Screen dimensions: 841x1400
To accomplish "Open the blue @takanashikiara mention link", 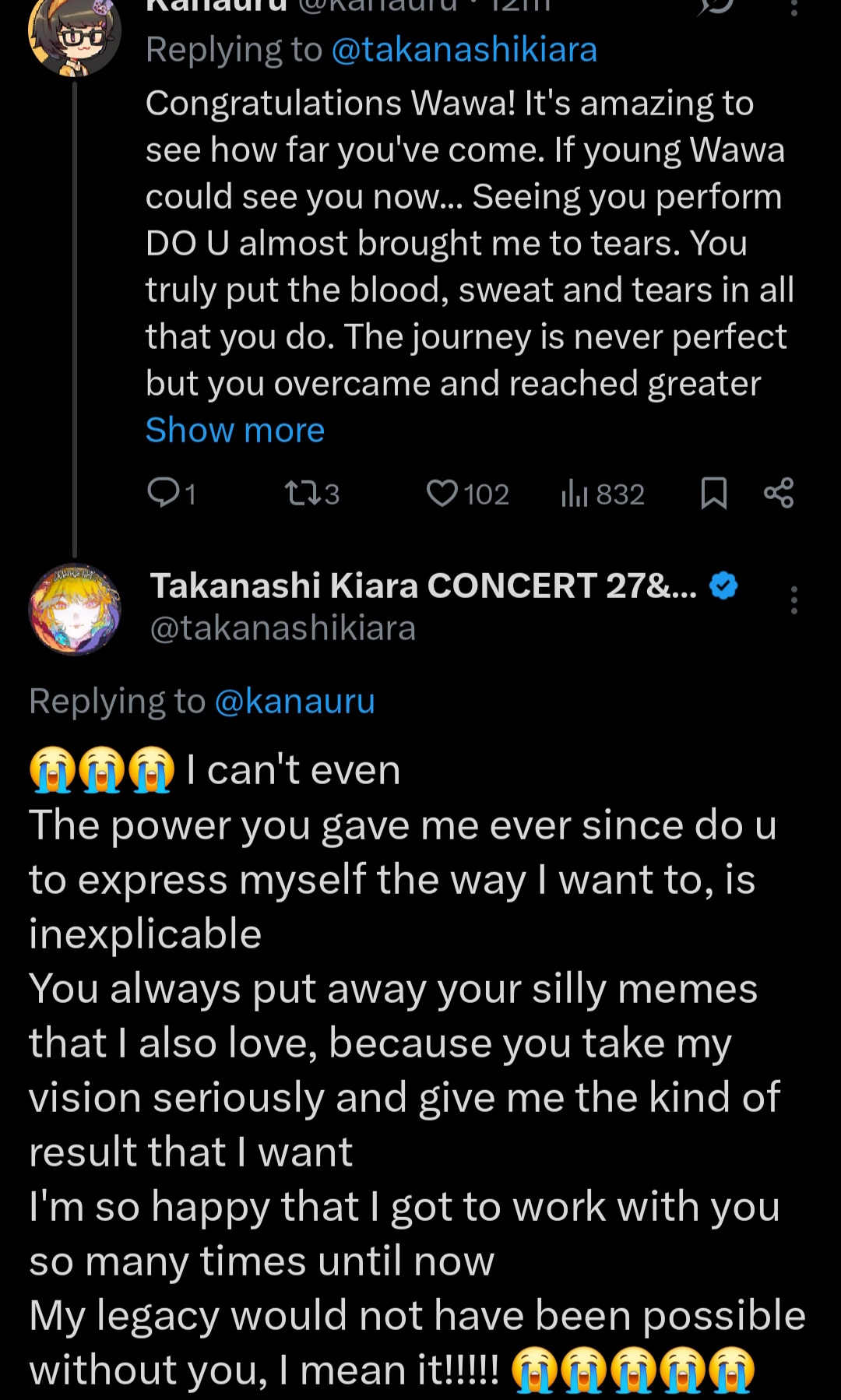I will (x=464, y=50).
